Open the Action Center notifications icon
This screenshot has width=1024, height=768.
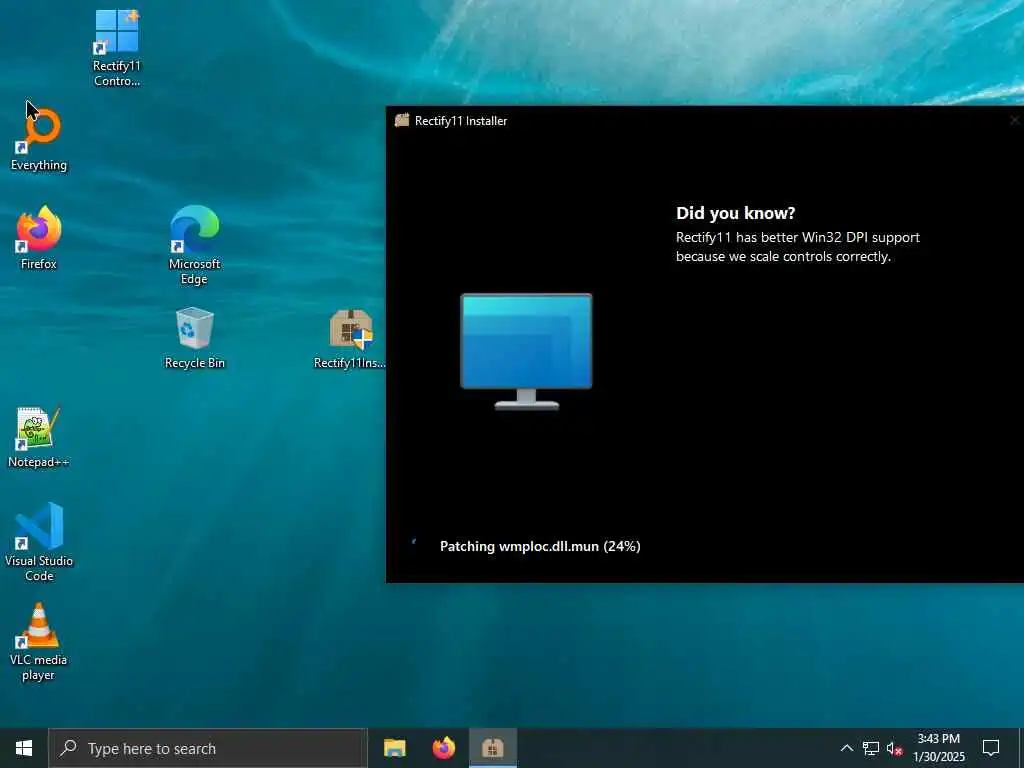pyautogui.click(x=991, y=748)
